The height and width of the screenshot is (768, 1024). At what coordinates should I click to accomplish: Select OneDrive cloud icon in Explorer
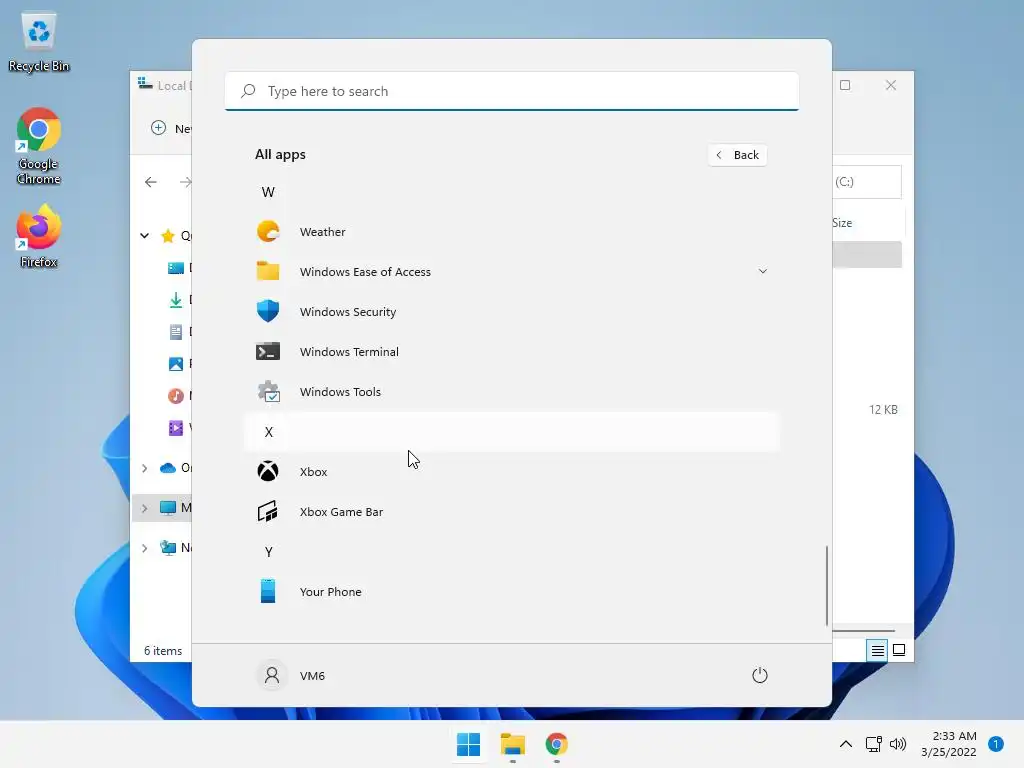[168, 468]
